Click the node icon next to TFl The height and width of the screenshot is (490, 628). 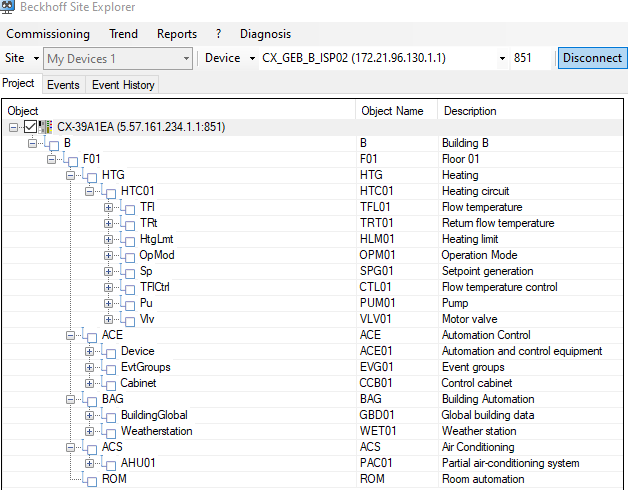click(128, 208)
